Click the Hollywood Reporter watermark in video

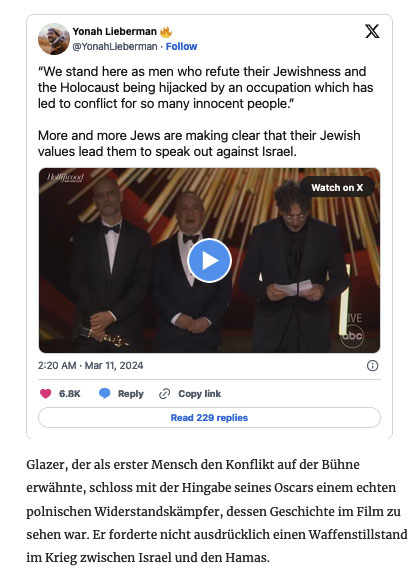(x=65, y=178)
